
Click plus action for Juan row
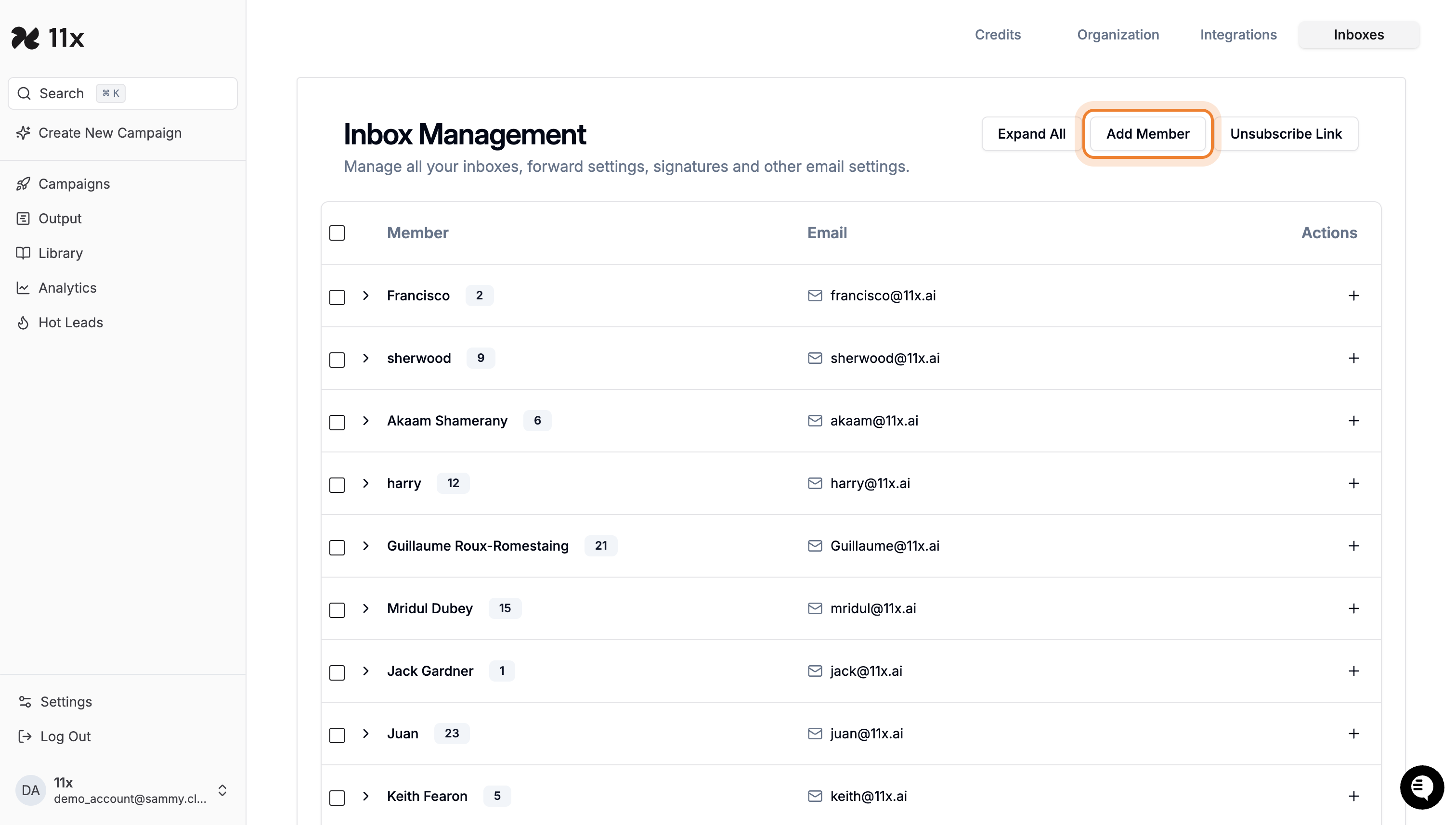click(1353, 734)
